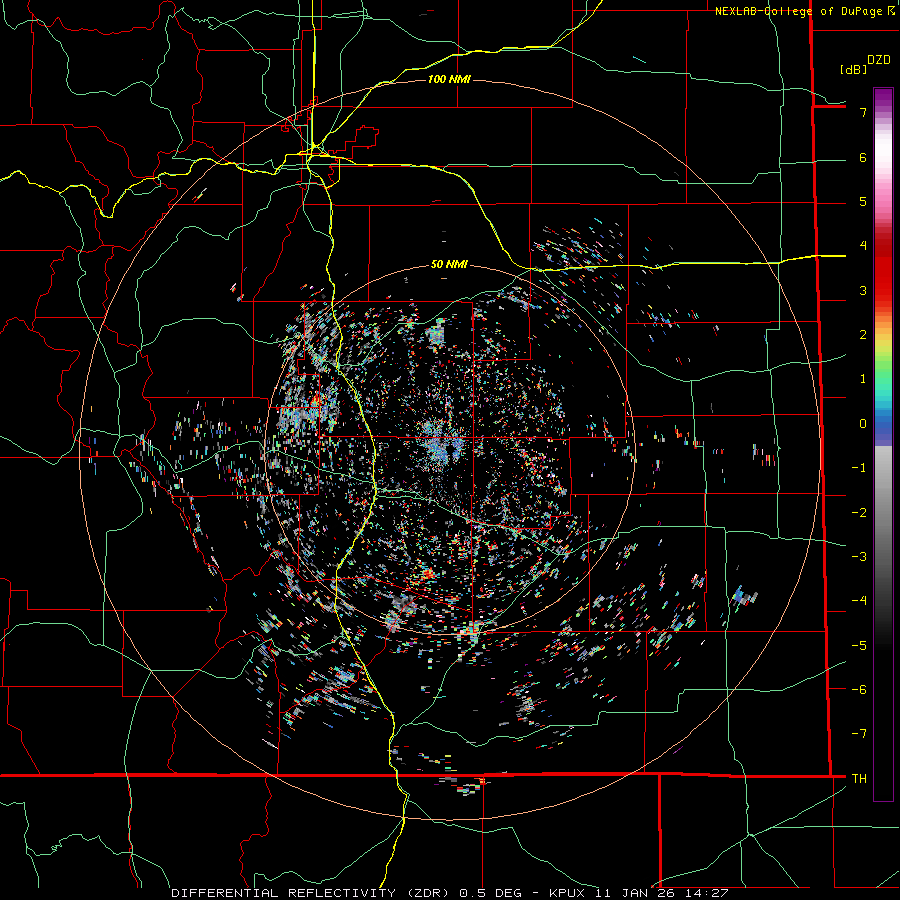Click the -3 value on the color scale

859,557
